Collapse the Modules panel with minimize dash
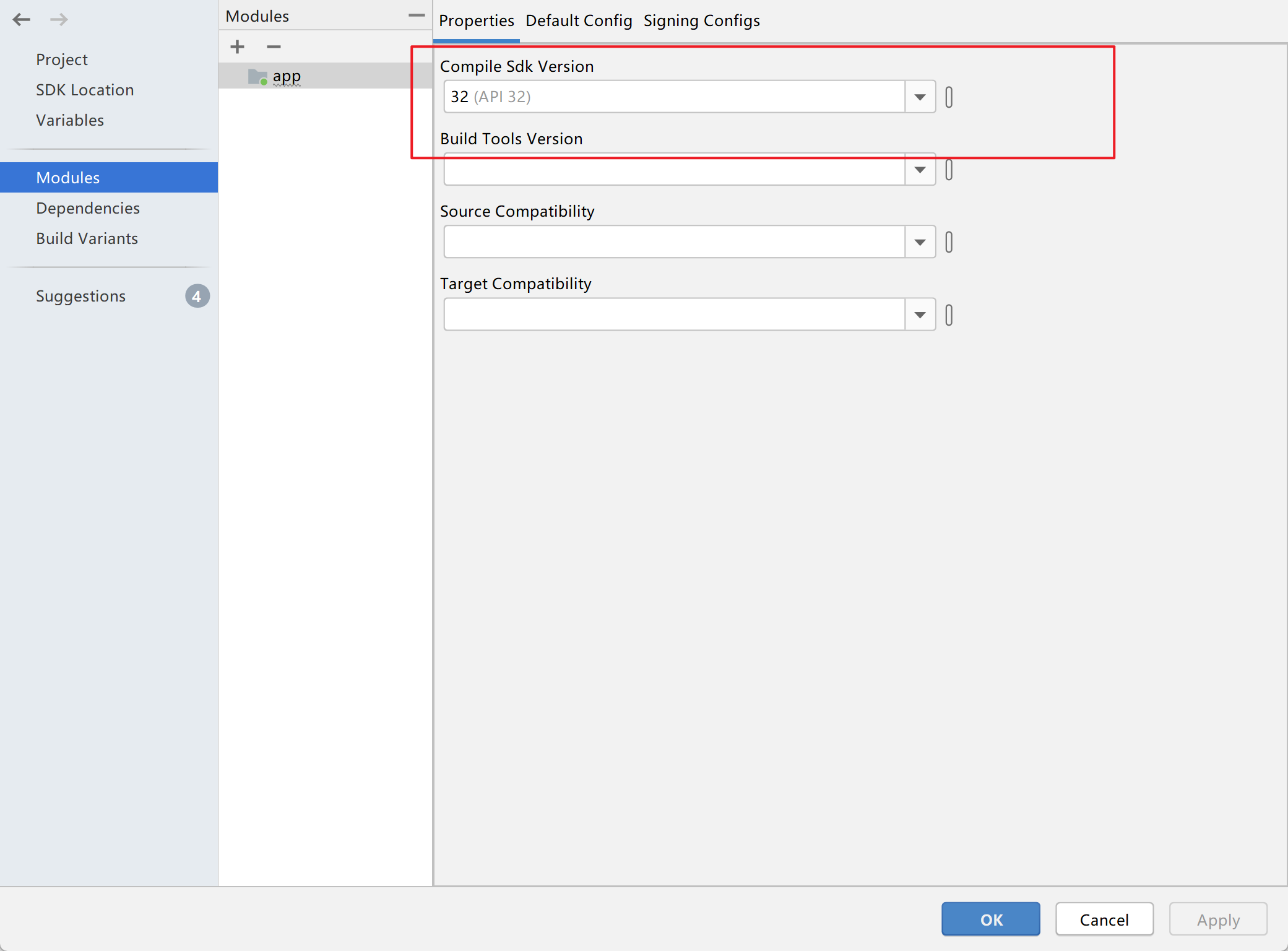The width and height of the screenshot is (1288, 951). [x=417, y=15]
